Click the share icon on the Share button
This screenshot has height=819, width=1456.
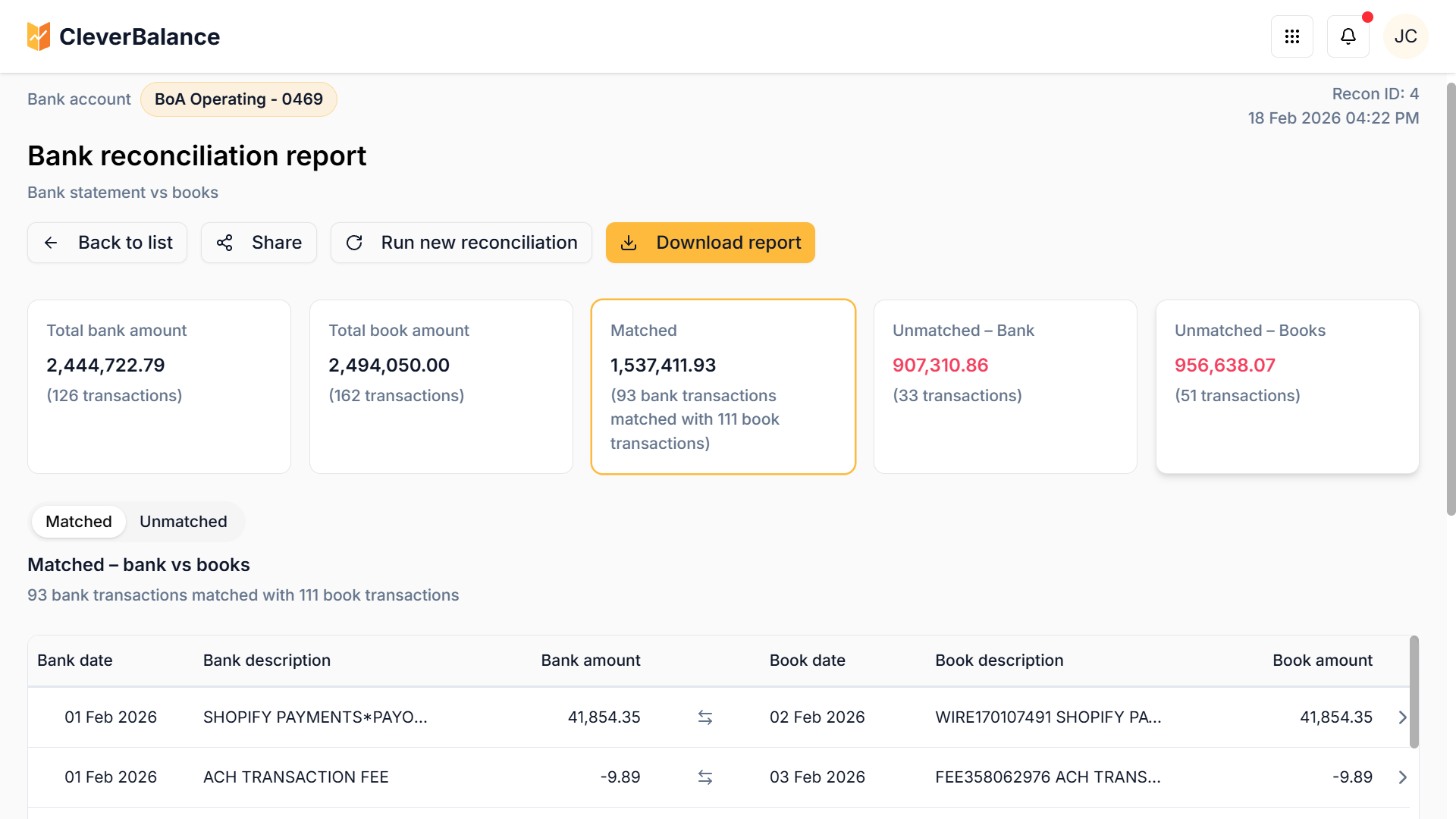pos(224,243)
